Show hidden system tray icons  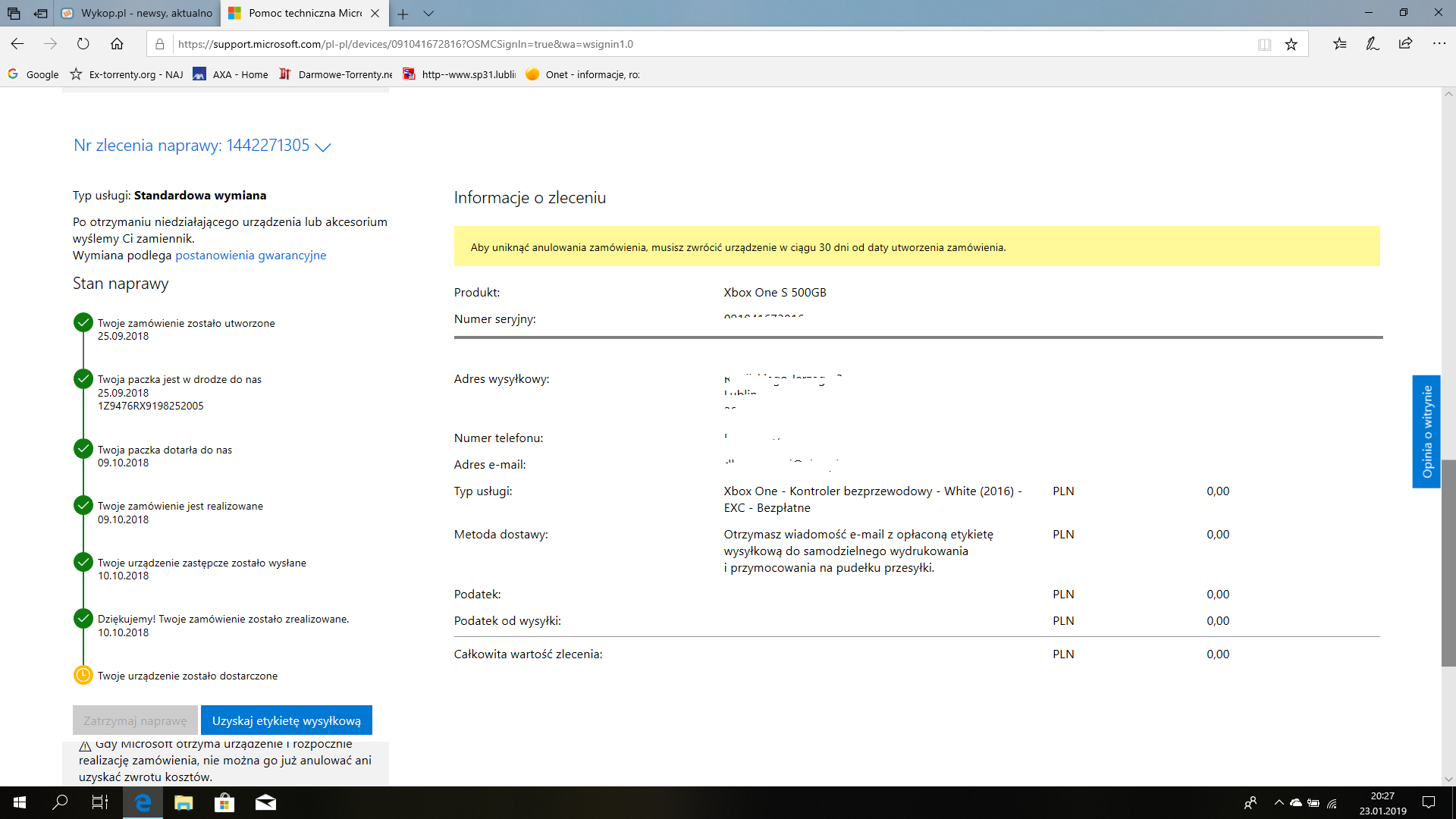[x=1279, y=802]
